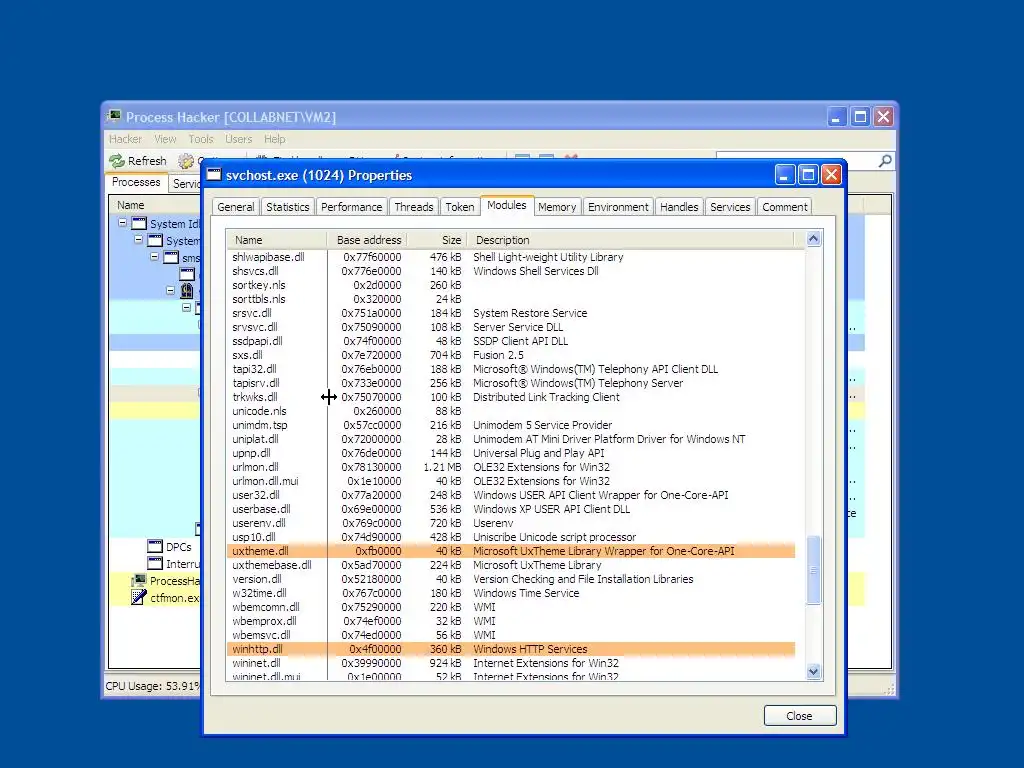1024x768 pixels.
Task: Click the svchost.exe Properties title bar icon
Action: pos(214,174)
